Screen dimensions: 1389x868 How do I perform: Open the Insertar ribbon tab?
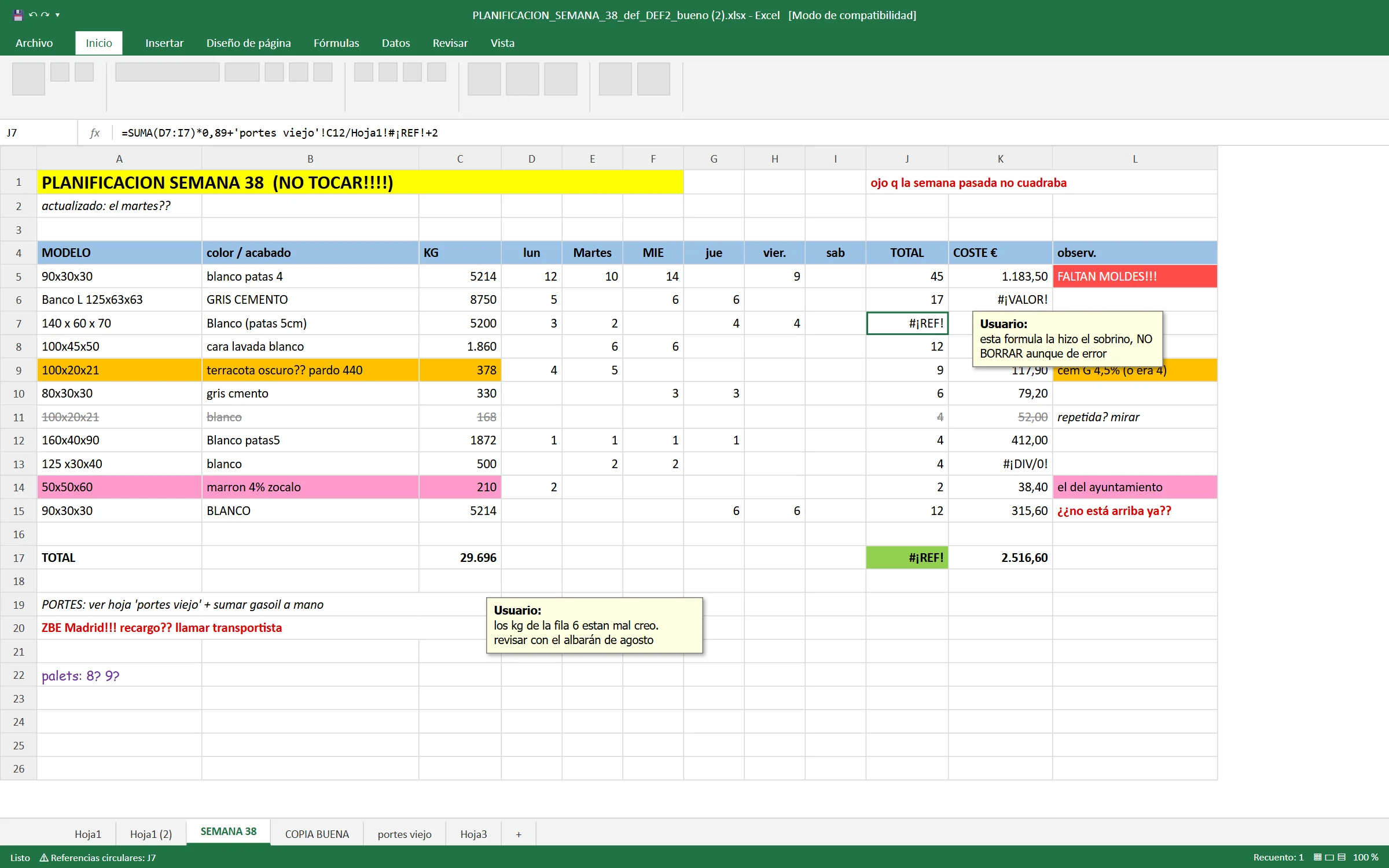pyautogui.click(x=164, y=43)
